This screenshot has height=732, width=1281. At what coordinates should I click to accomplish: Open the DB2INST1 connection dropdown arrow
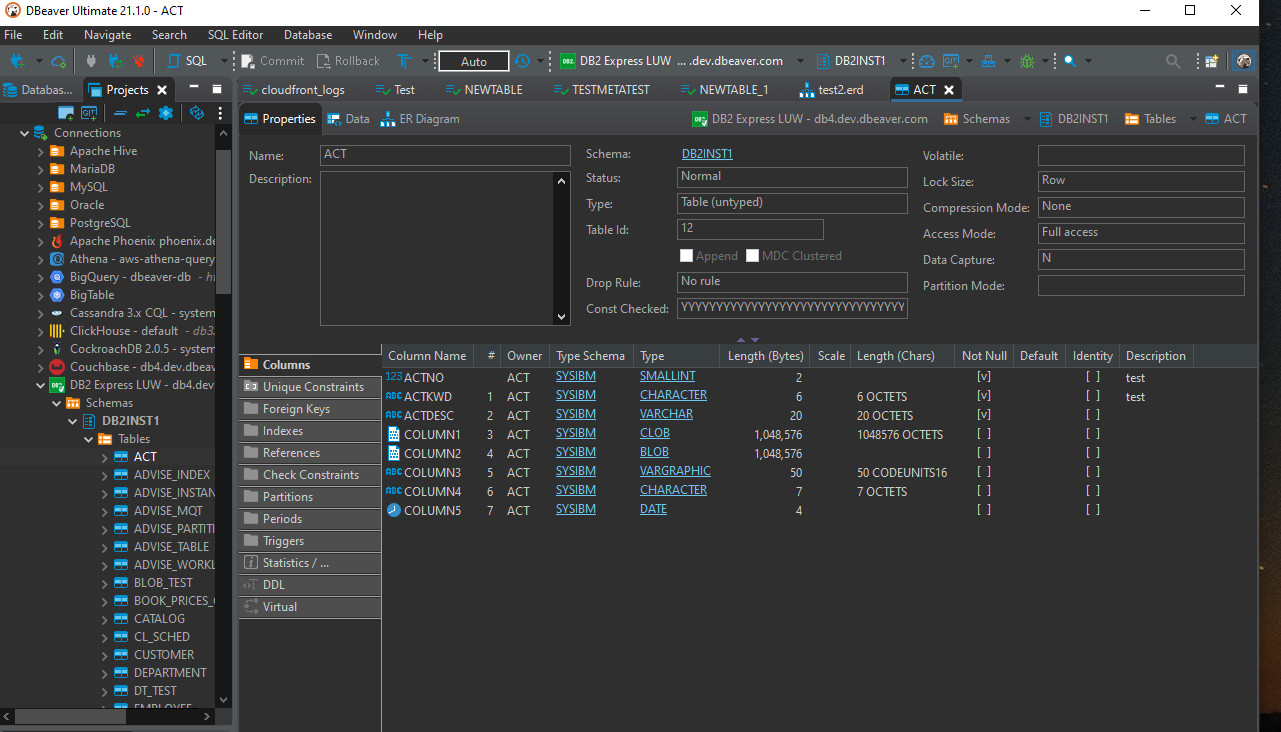(904, 60)
